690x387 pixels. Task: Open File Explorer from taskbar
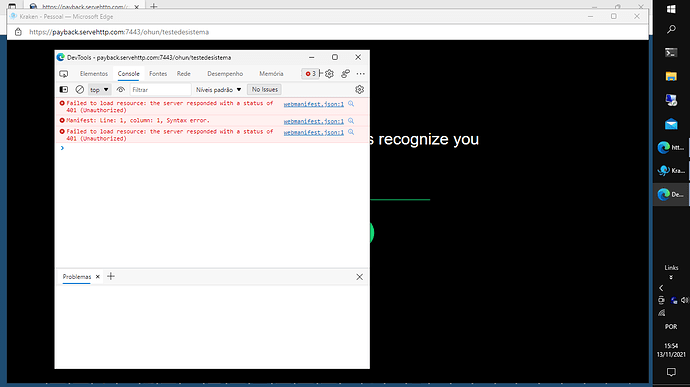click(x=671, y=76)
